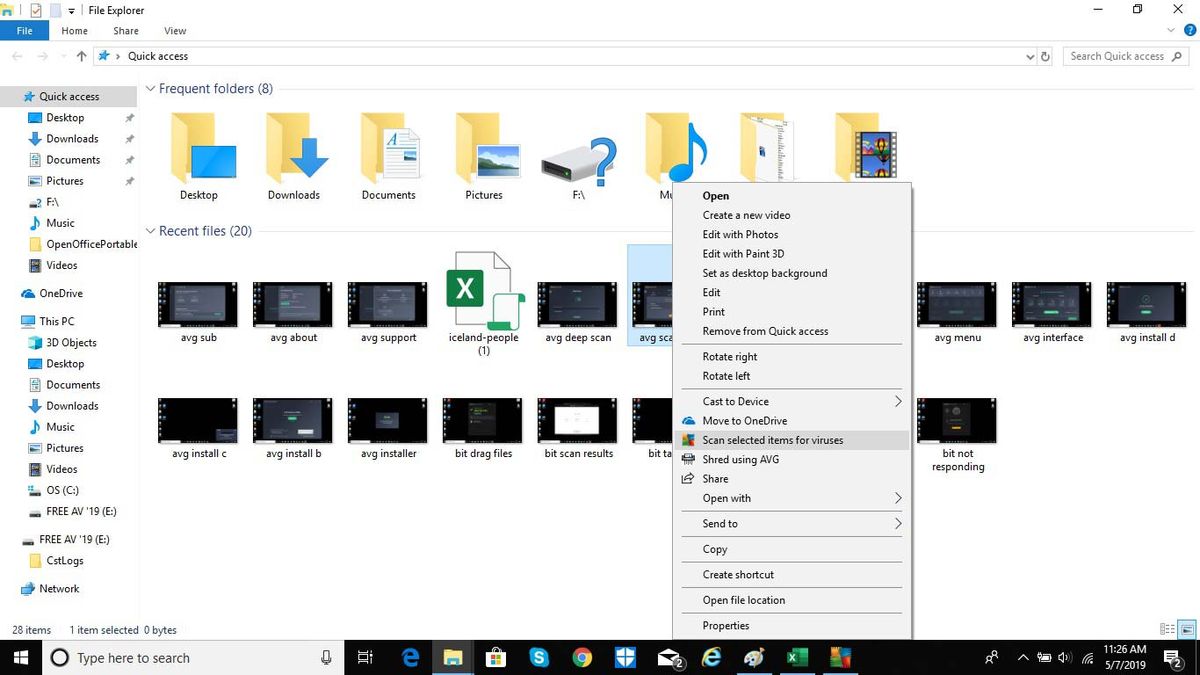Open Microsoft Edge from the taskbar
Viewport: 1200px width, 675px height.
tap(410, 658)
